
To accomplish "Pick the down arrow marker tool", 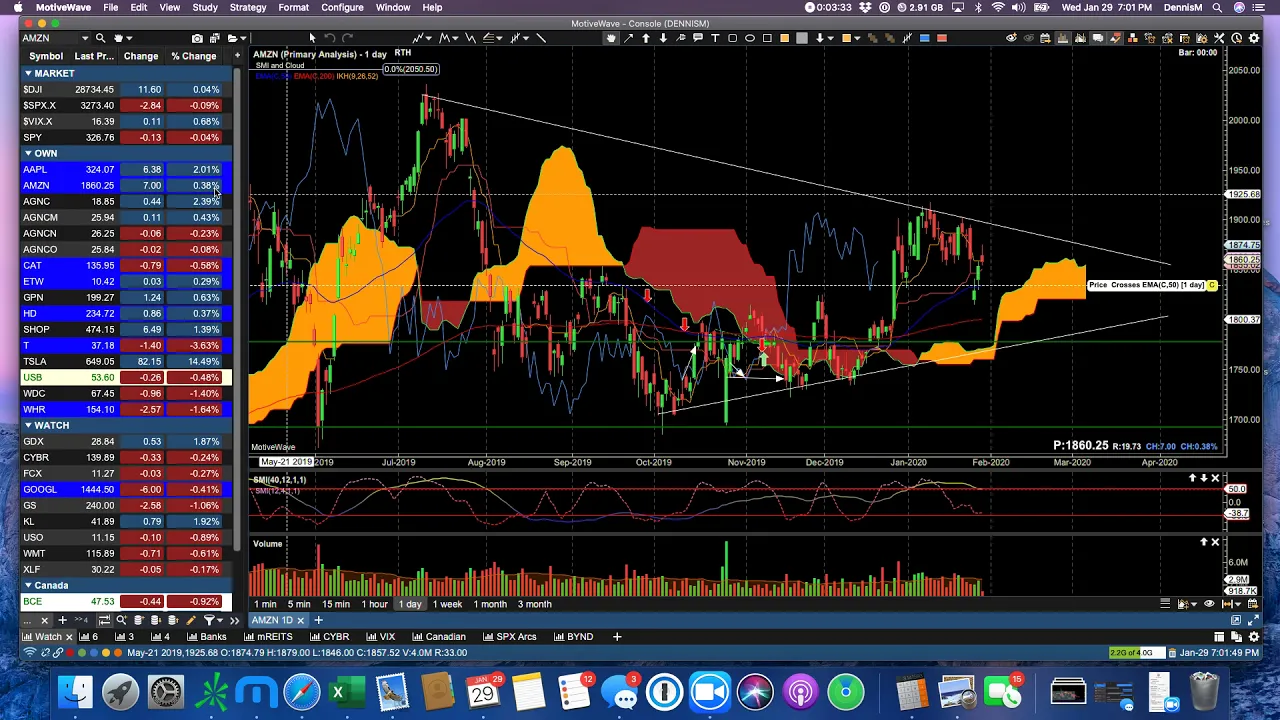I will coord(663,38).
